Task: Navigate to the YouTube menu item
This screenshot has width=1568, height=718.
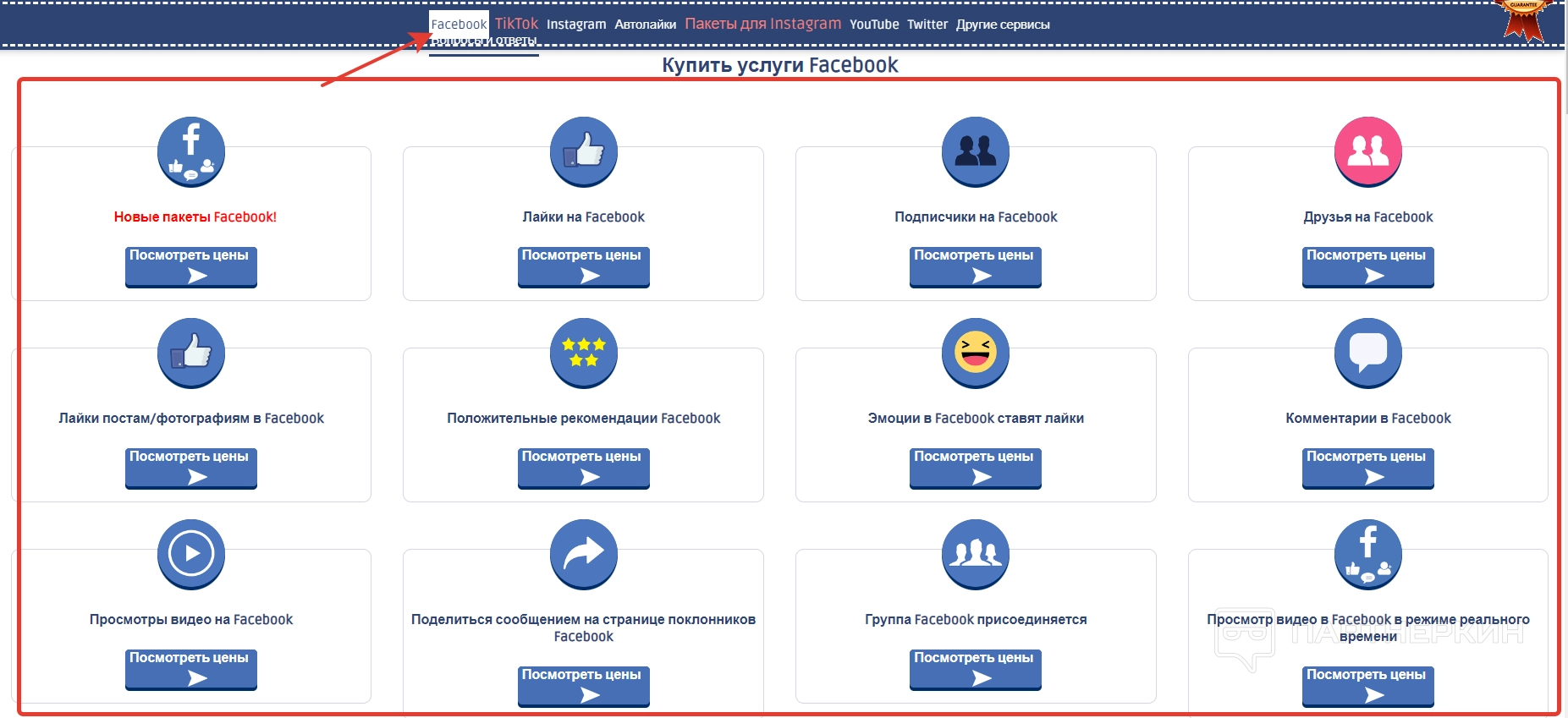Action: (x=874, y=25)
